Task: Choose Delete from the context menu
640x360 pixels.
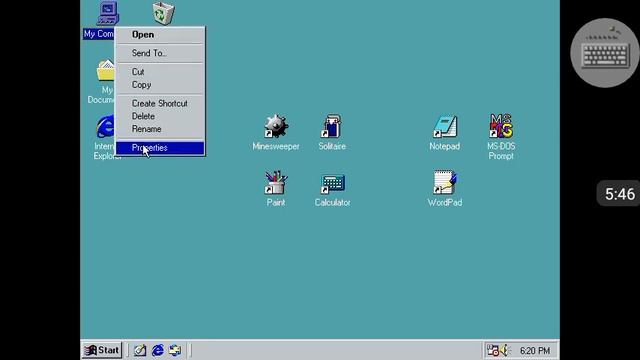Action: [x=160, y=116]
